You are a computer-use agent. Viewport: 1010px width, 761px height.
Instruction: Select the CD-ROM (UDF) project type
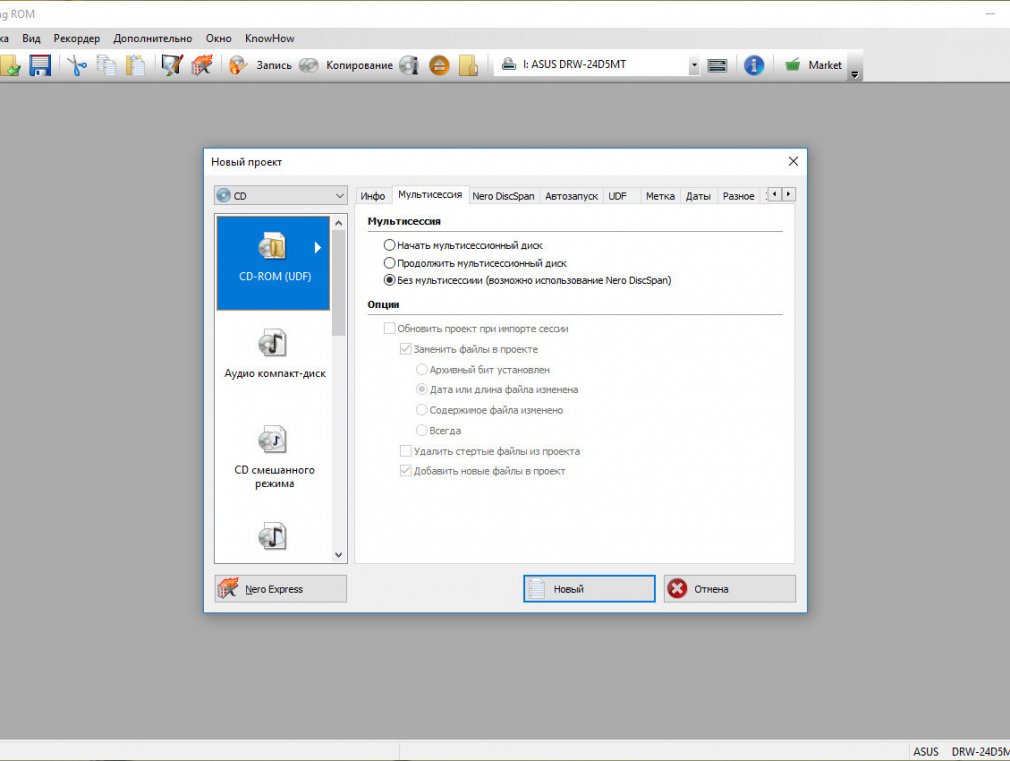(273, 263)
